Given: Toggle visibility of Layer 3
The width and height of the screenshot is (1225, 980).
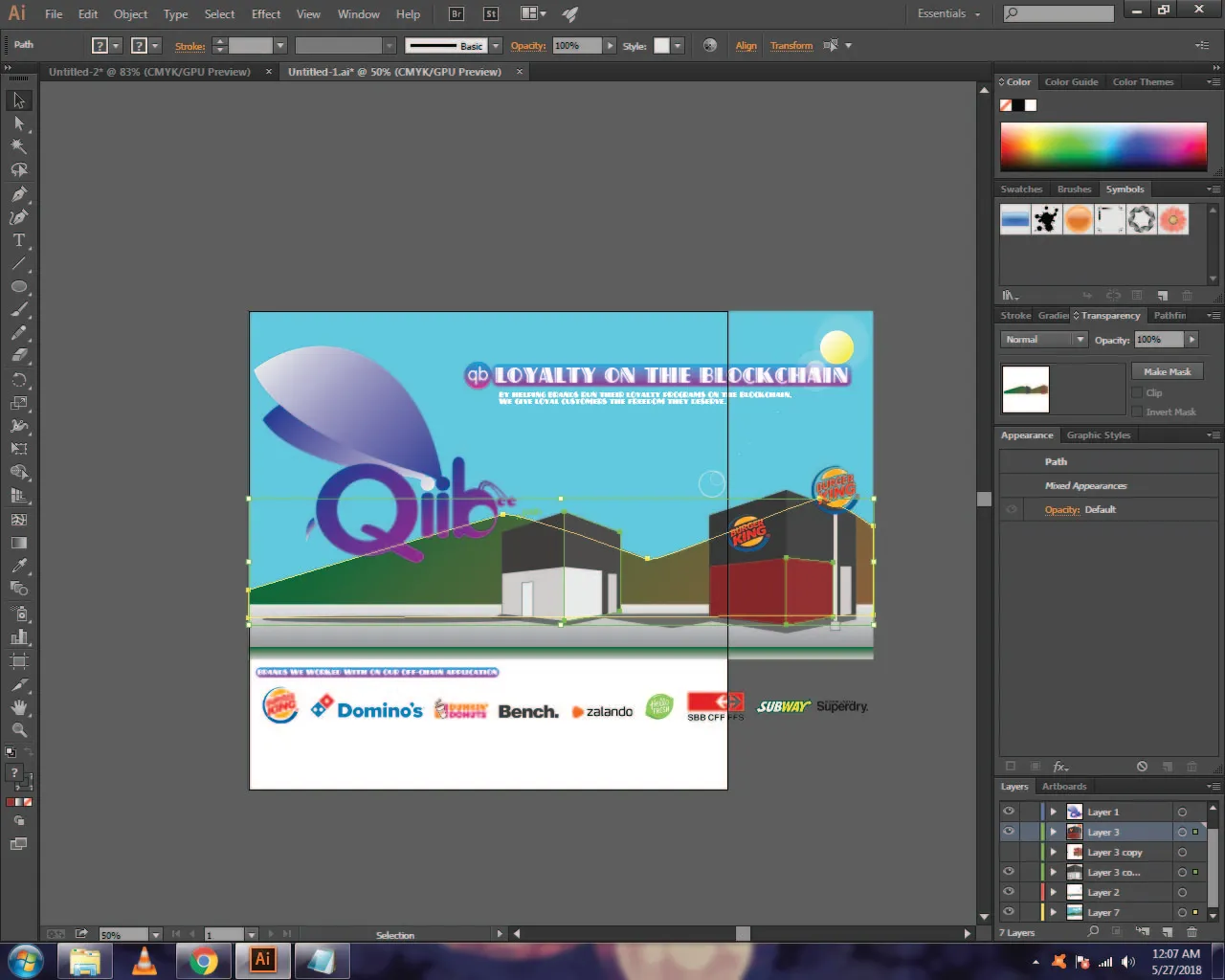Looking at the screenshot, I should 1009,832.
